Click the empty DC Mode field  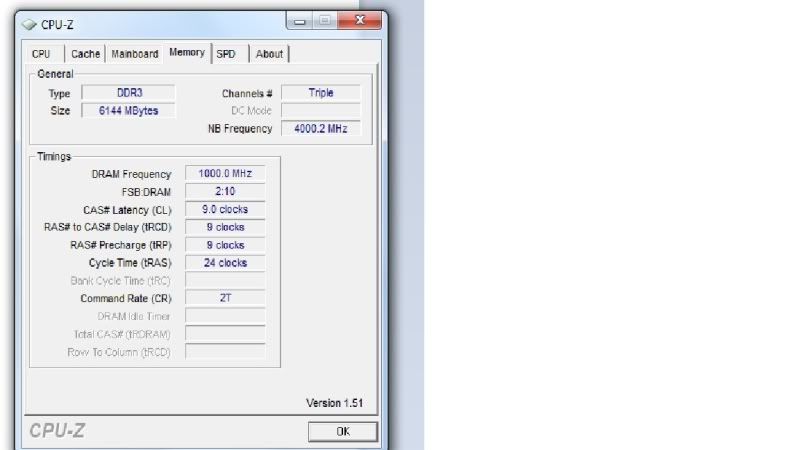click(321, 111)
